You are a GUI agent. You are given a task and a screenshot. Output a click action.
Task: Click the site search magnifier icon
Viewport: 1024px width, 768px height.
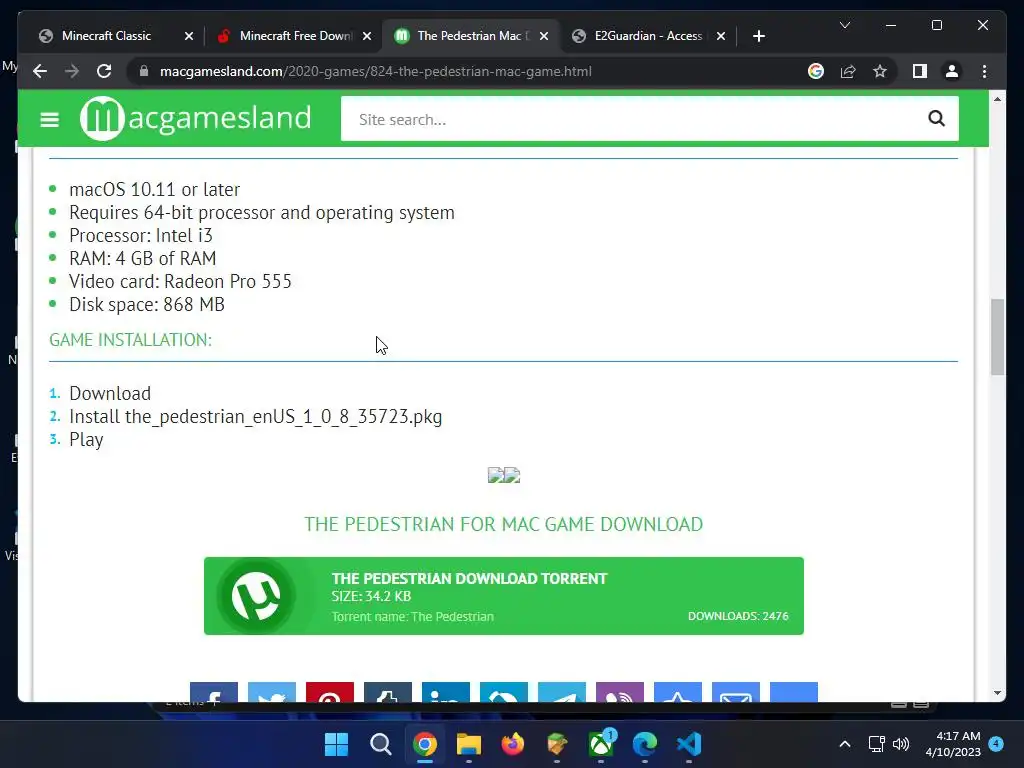936,118
